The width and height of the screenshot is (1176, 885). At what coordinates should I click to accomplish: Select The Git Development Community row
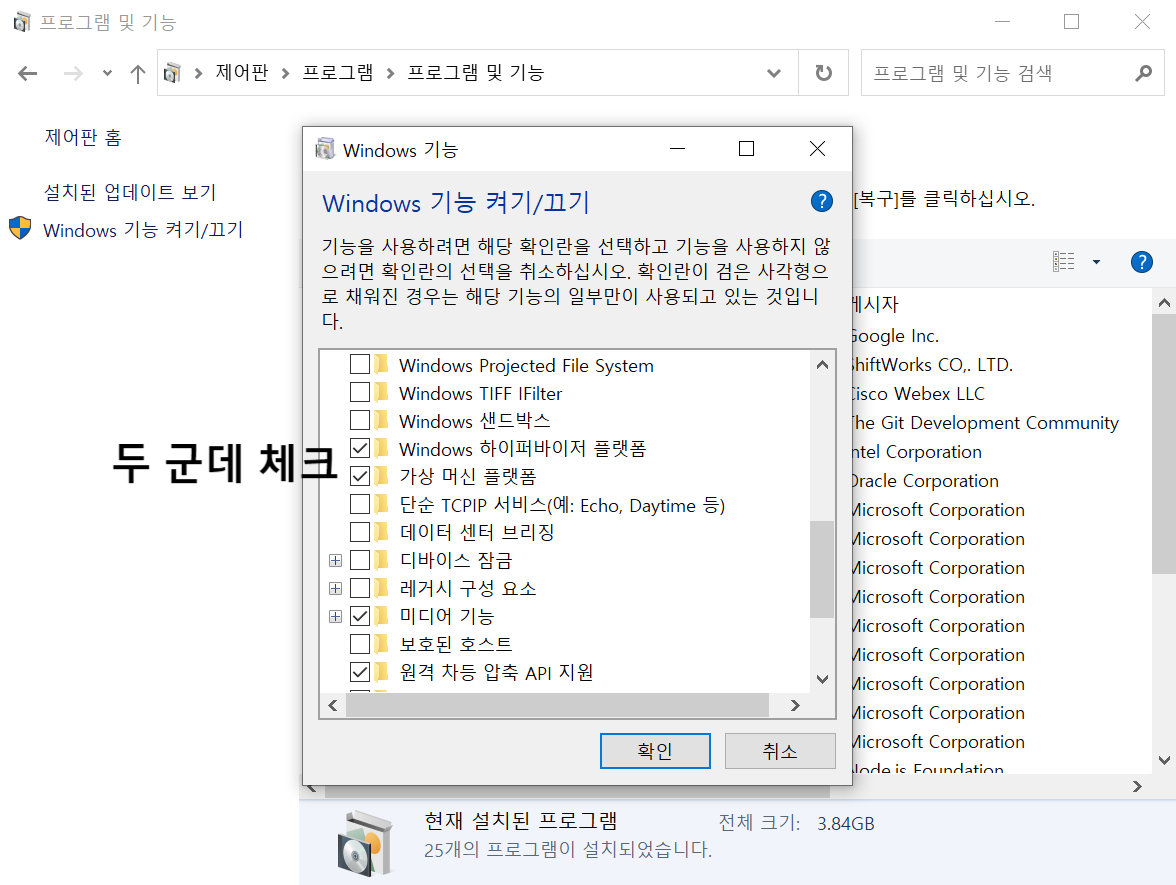pos(986,423)
